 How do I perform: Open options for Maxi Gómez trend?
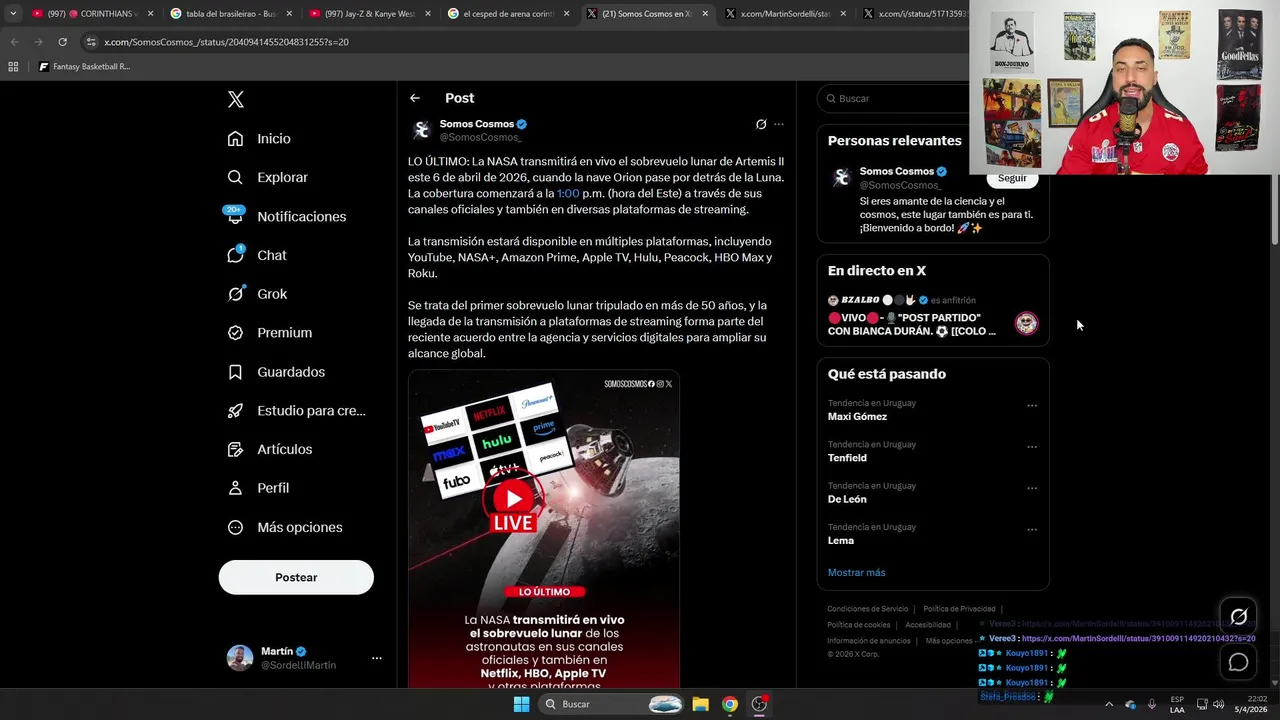(x=1032, y=406)
